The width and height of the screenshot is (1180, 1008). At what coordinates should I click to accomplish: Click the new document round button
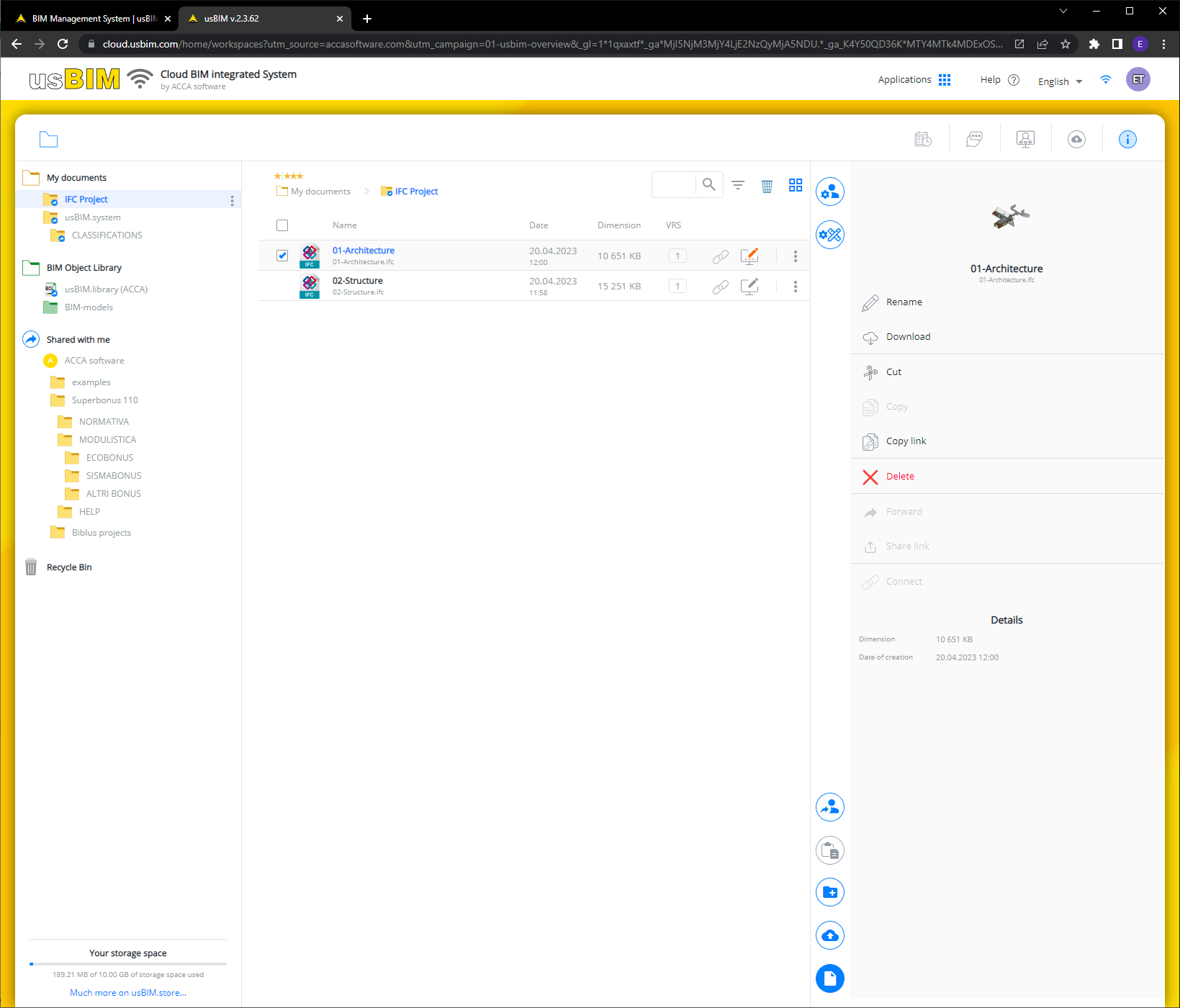(830, 978)
